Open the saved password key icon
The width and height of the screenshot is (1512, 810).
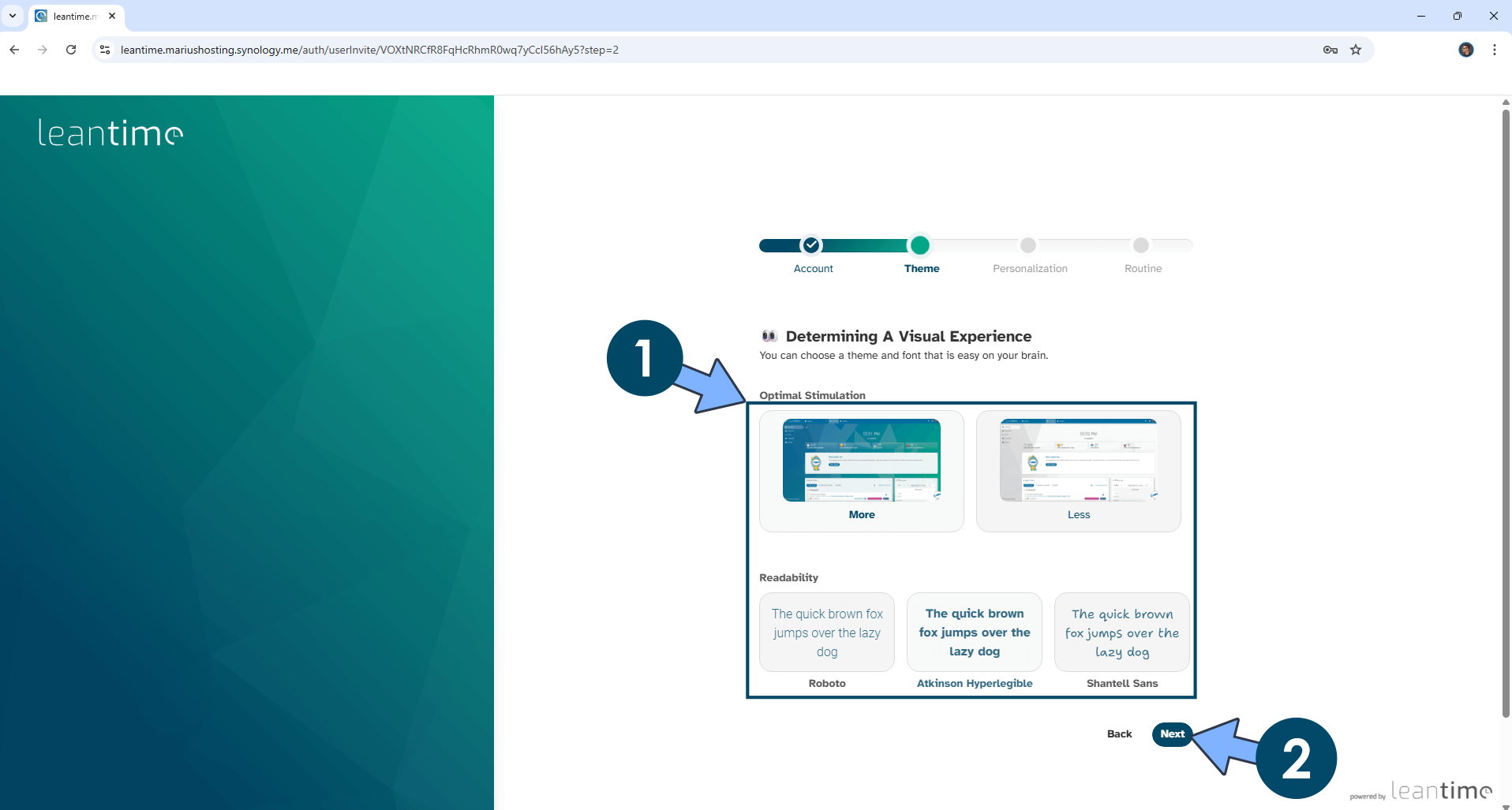pyautogui.click(x=1330, y=50)
